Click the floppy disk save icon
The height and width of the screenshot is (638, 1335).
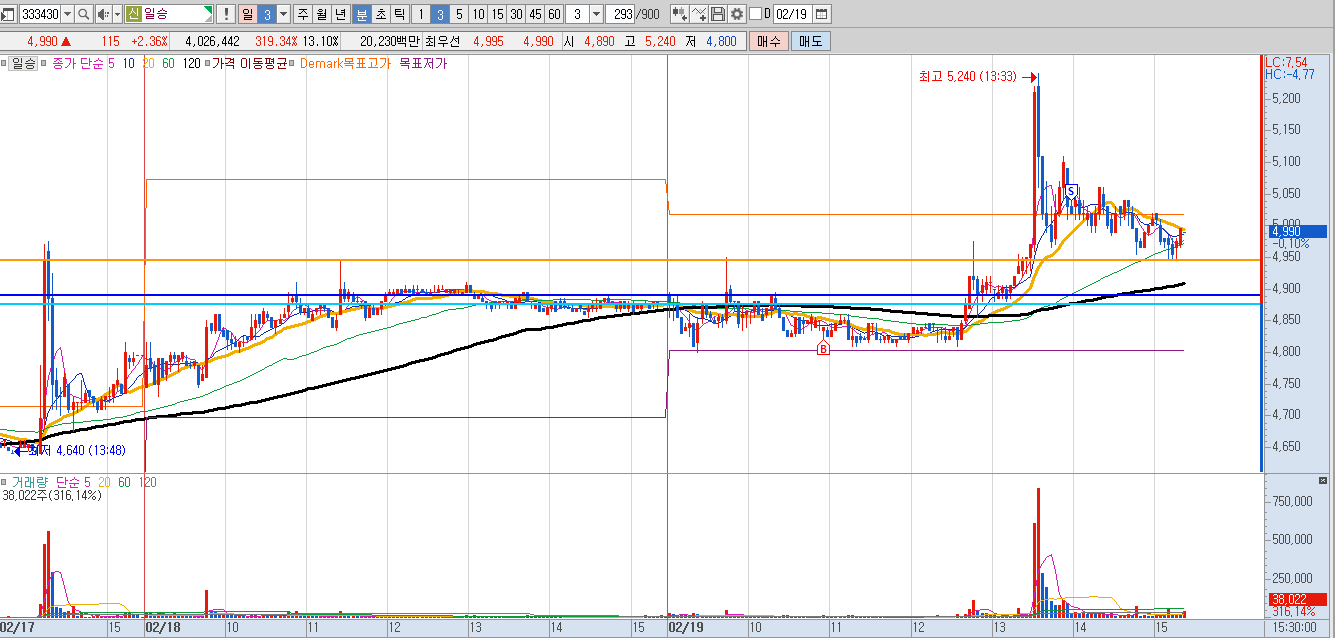pyautogui.click(x=718, y=14)
